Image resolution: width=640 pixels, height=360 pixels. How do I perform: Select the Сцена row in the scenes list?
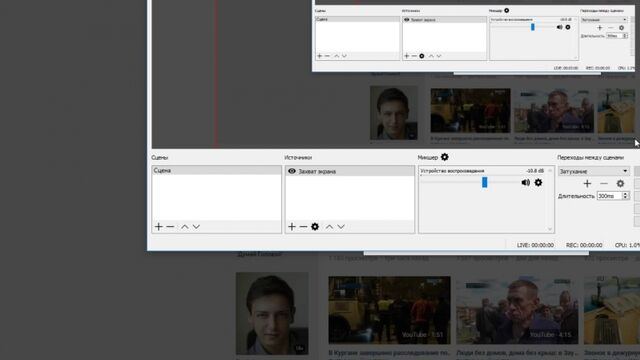click(x=216, y=171)
